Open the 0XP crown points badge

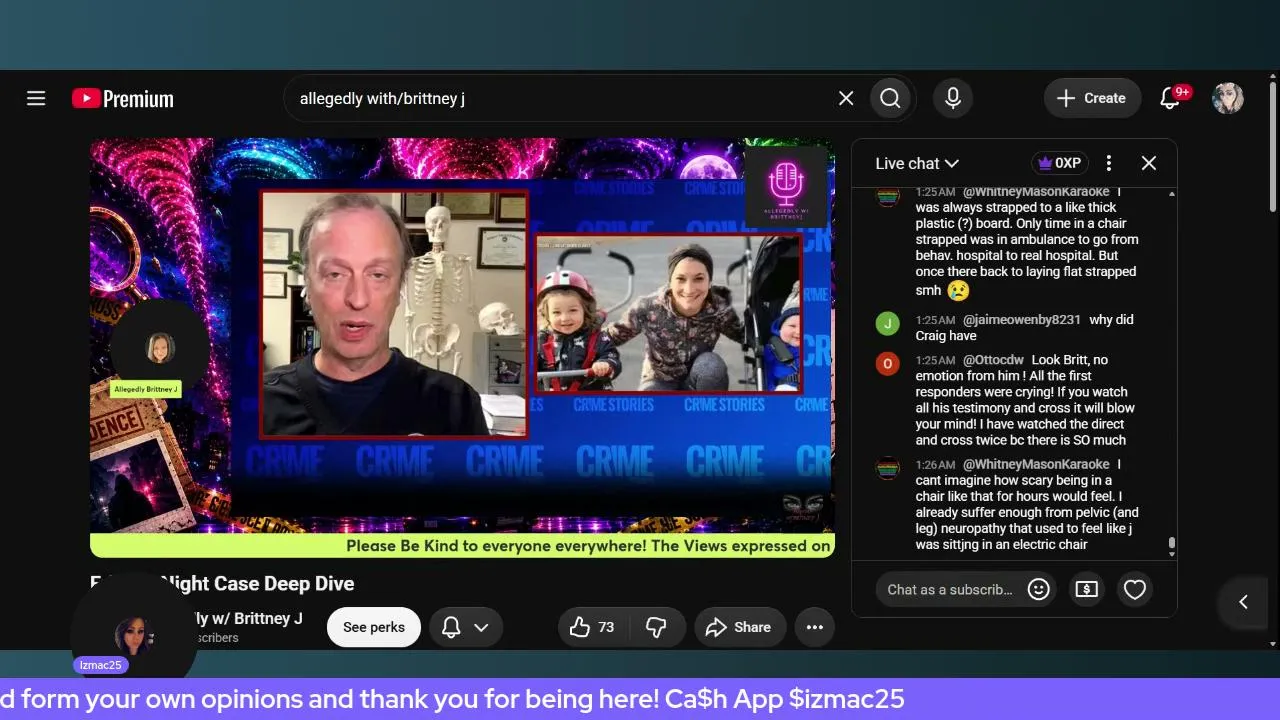pyautogui.click(x=1059, y=163)
